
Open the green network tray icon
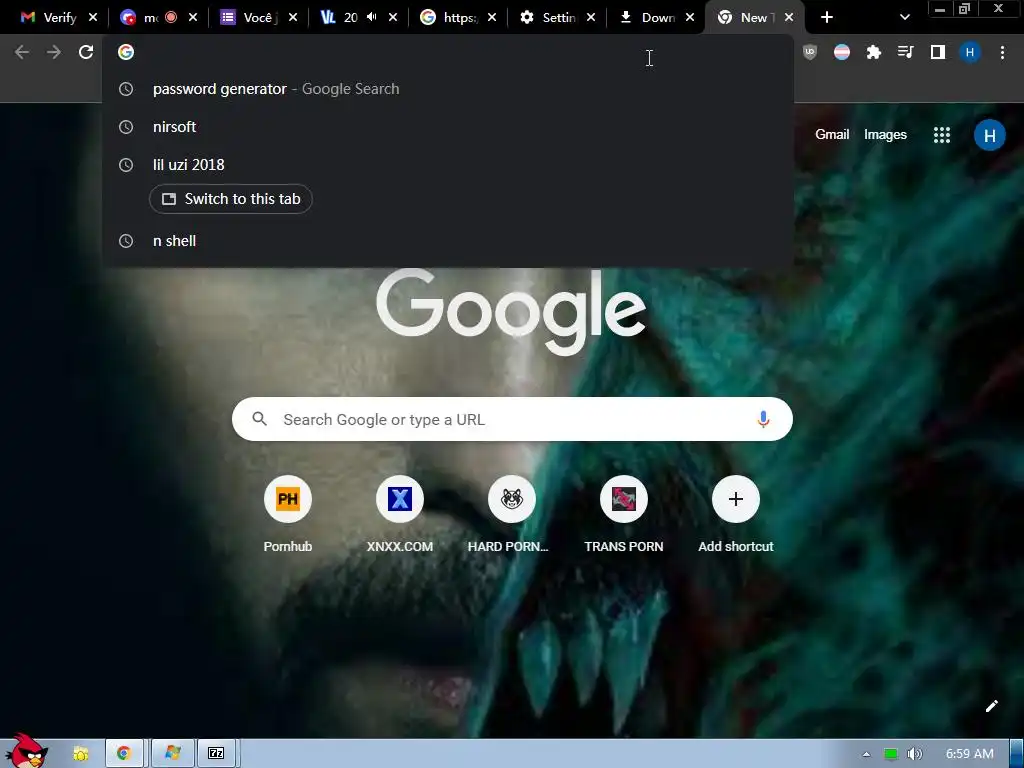click(x=890, y=754)
